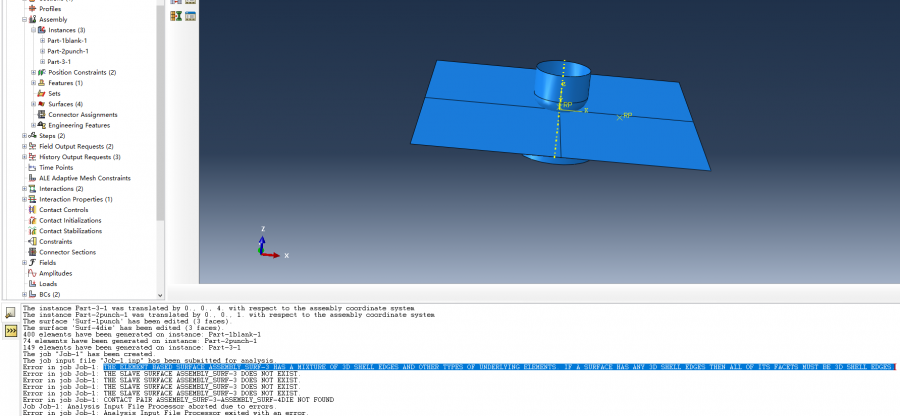Screen dimensions: 900x416
Task: Expand History Output Requests (3) node
Action: [25, 157]
